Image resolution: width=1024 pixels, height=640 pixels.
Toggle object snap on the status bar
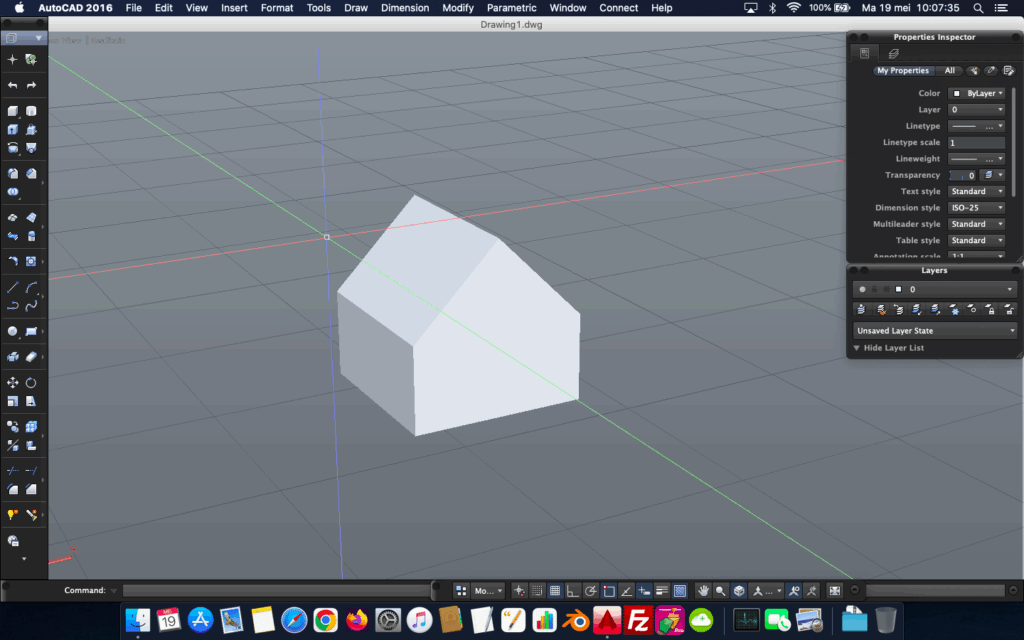(609, 590)
